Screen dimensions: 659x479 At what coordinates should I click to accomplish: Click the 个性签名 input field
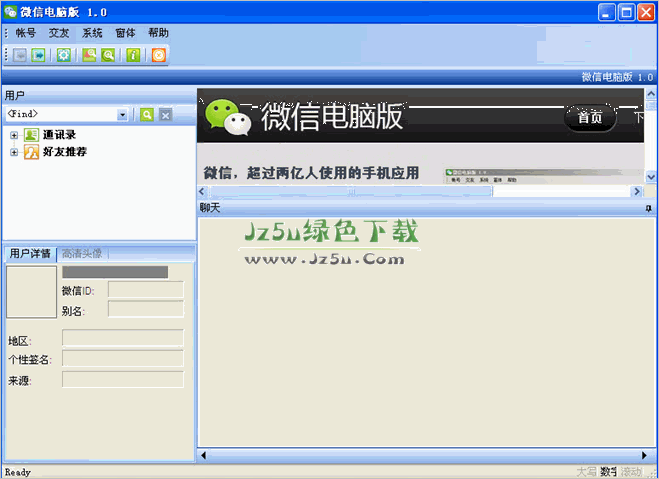click(123, 358)
